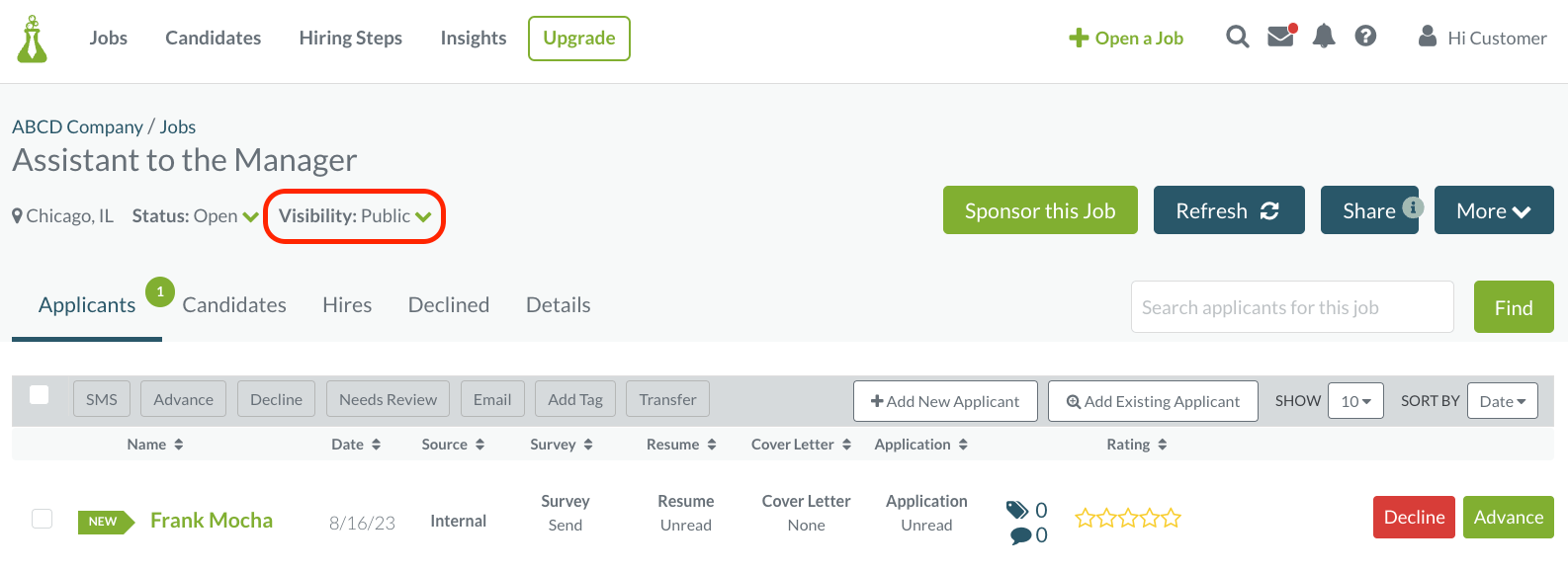
Task: Click the search magnifier icon
Action: [1237, 36]
